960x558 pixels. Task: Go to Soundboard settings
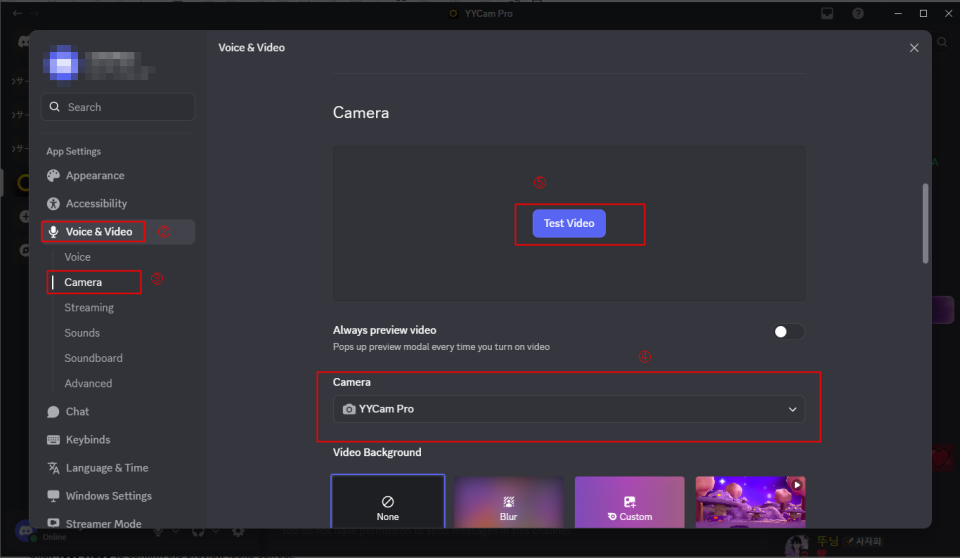(93, 358)
